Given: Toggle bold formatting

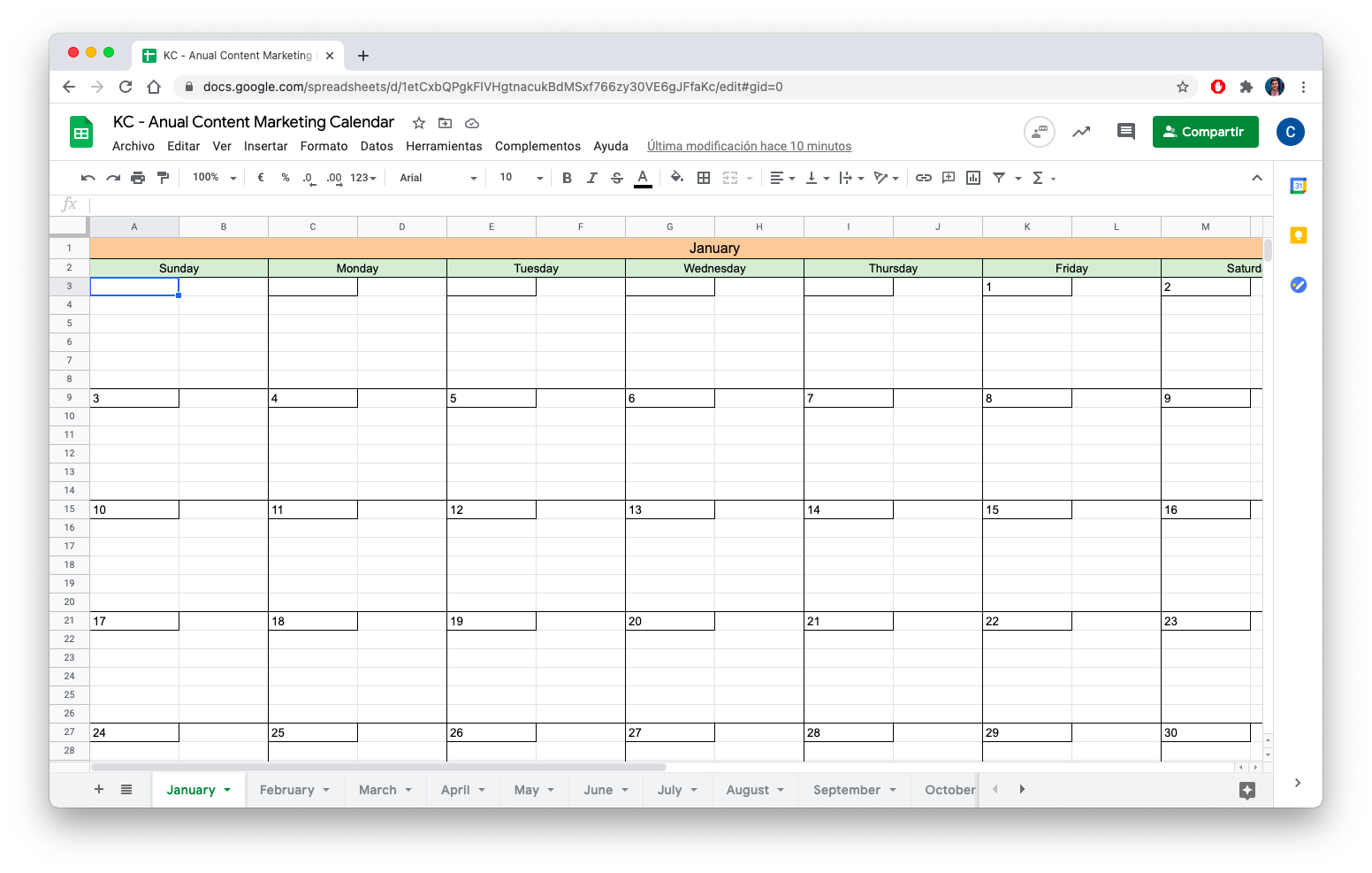Looking at the screenshot, I should click(568, 178).
